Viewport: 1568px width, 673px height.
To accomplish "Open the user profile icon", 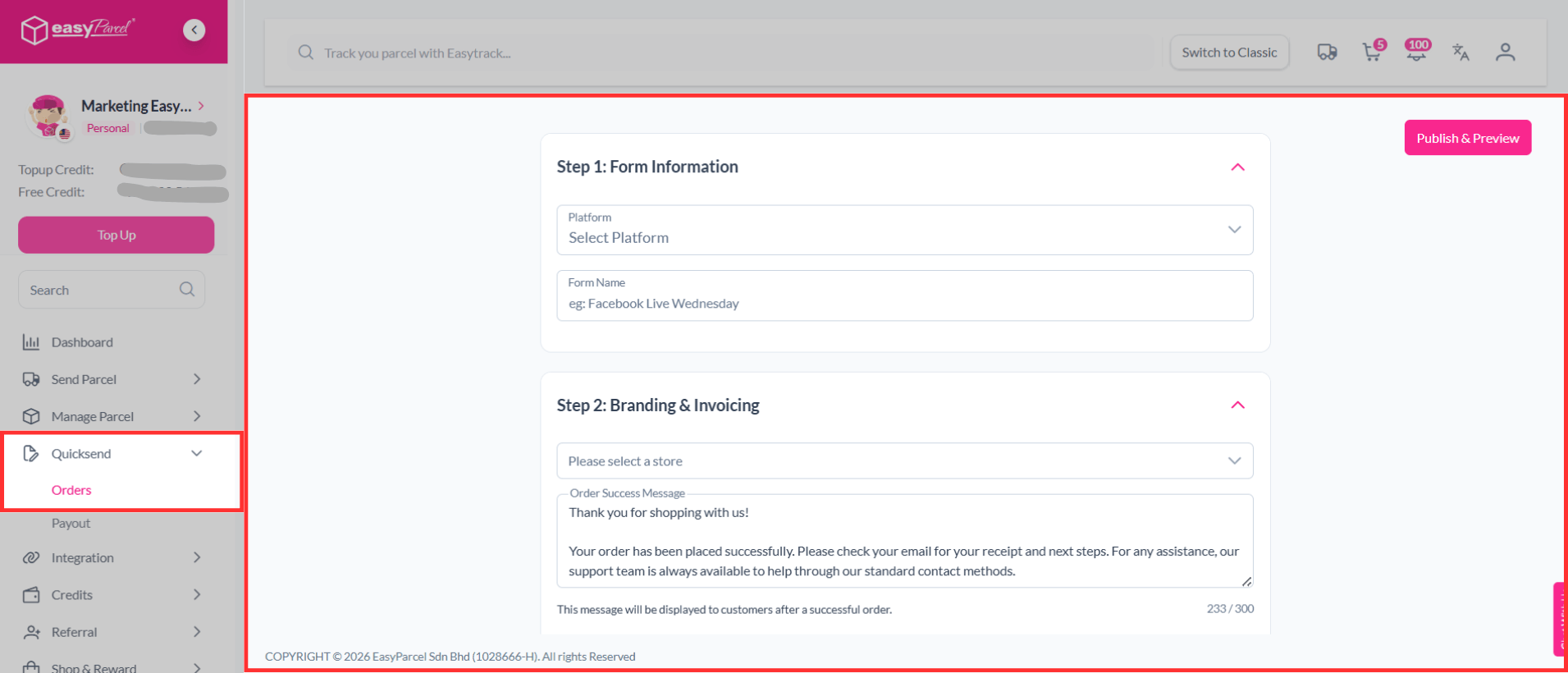I will pyautogui.click(x=1505, y=53).
